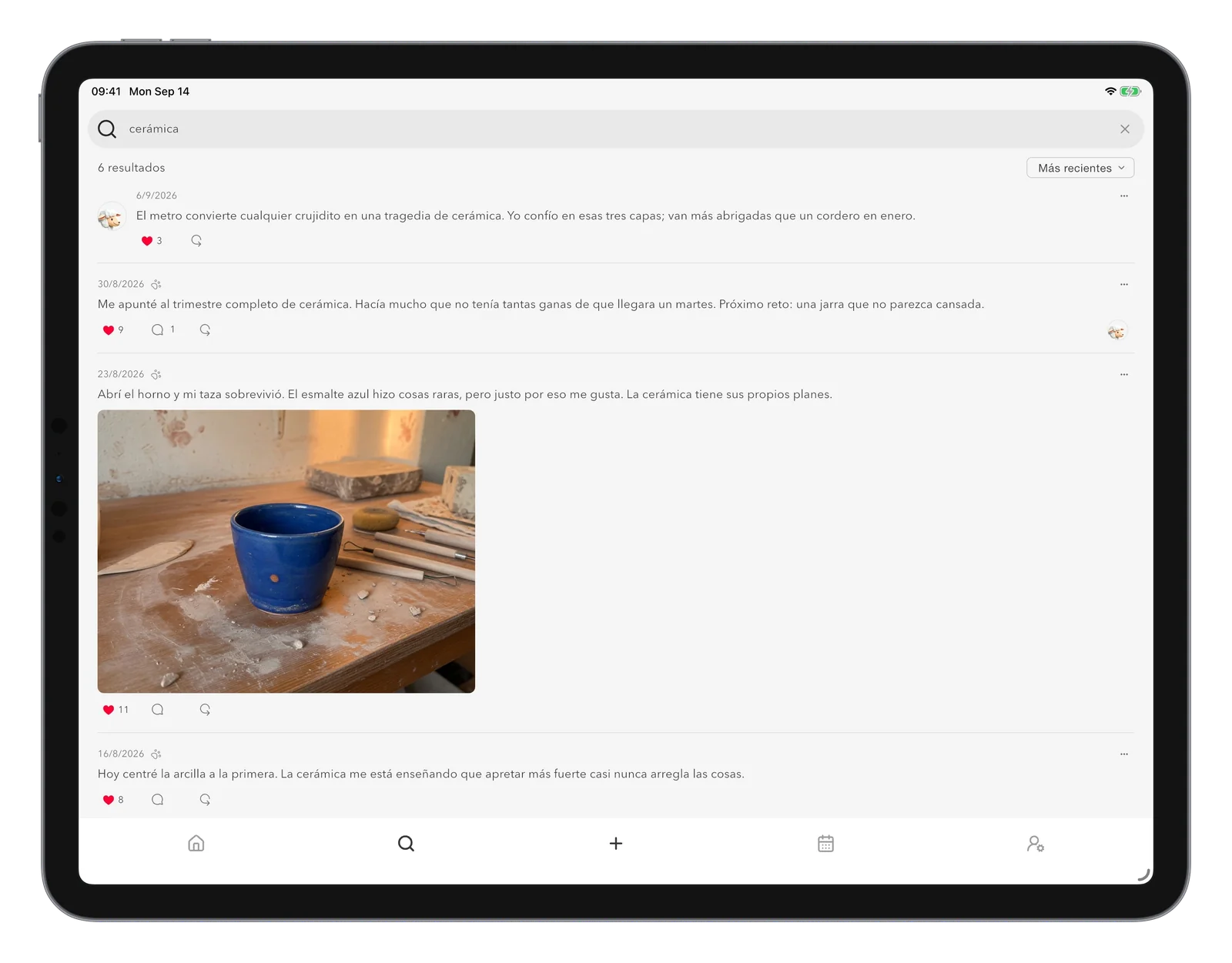Click the visibility icon beside 30/8/2026

coord(156,285)
